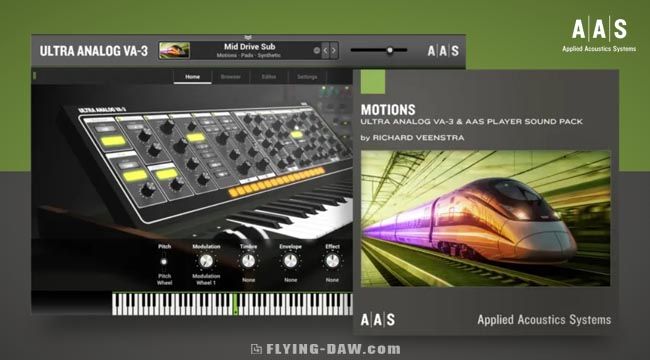The image size is (650, 360).
Task: Click the highlighted green key on keyboard
Action: point(235,304)
